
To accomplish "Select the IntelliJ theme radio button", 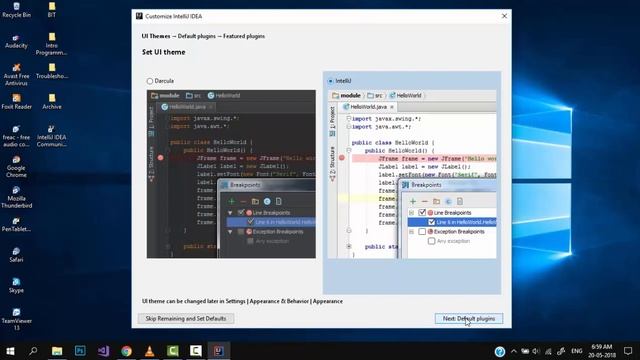I will tap(331, 81).
